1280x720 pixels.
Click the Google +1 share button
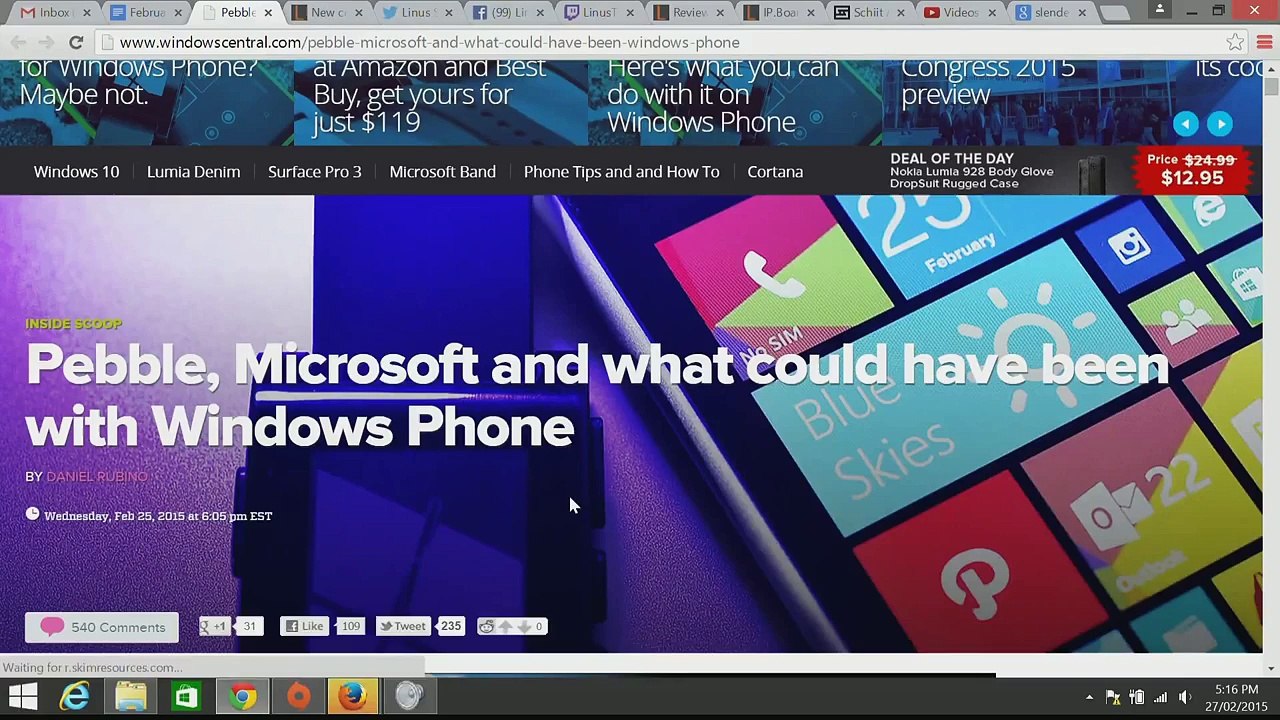coord(214,627)
